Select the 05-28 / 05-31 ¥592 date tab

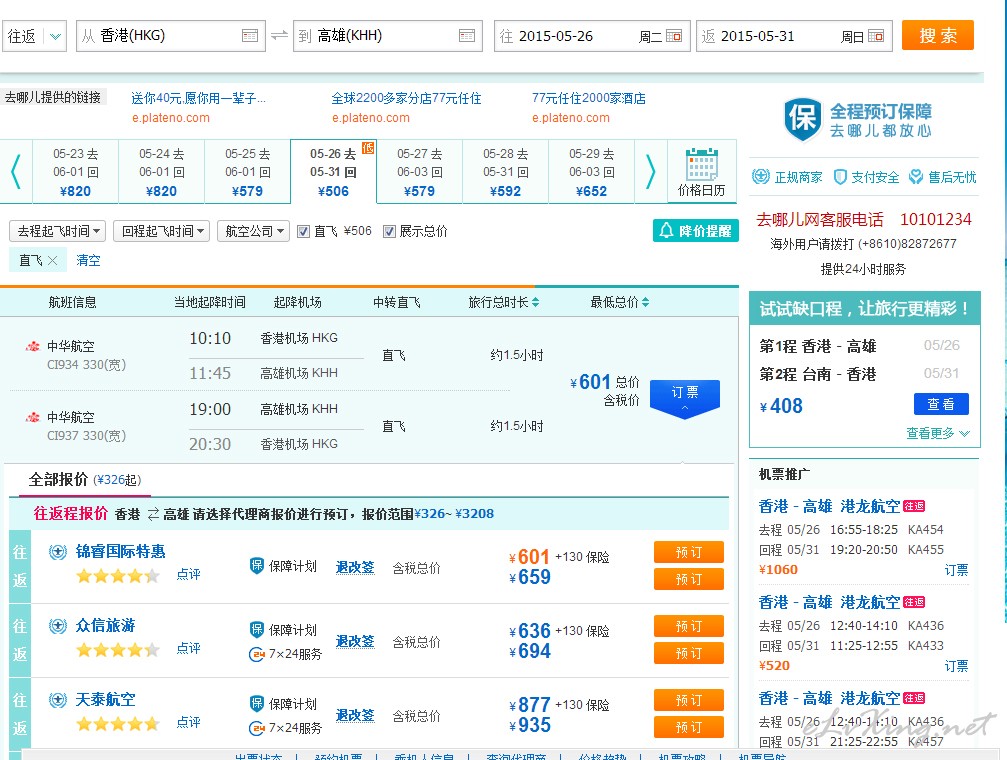tap(506, 172)
